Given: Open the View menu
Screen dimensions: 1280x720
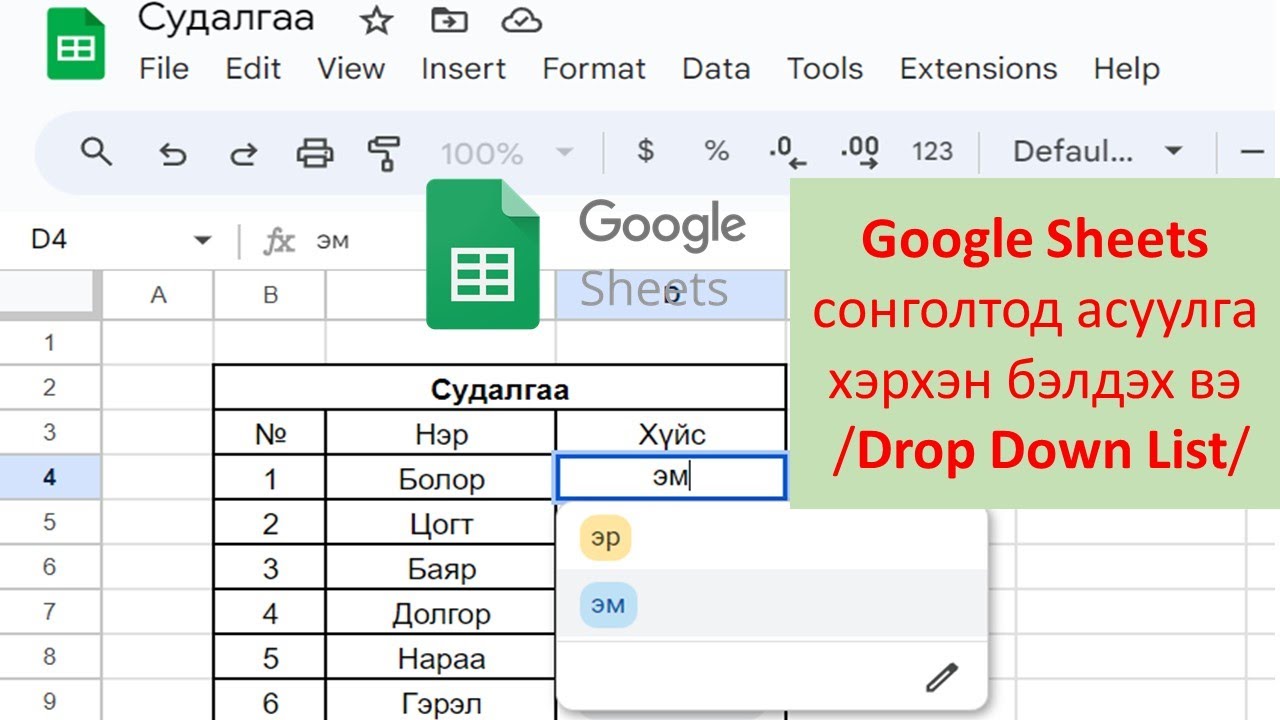Looking at the screenshot, I should click(x=351, y=68).
